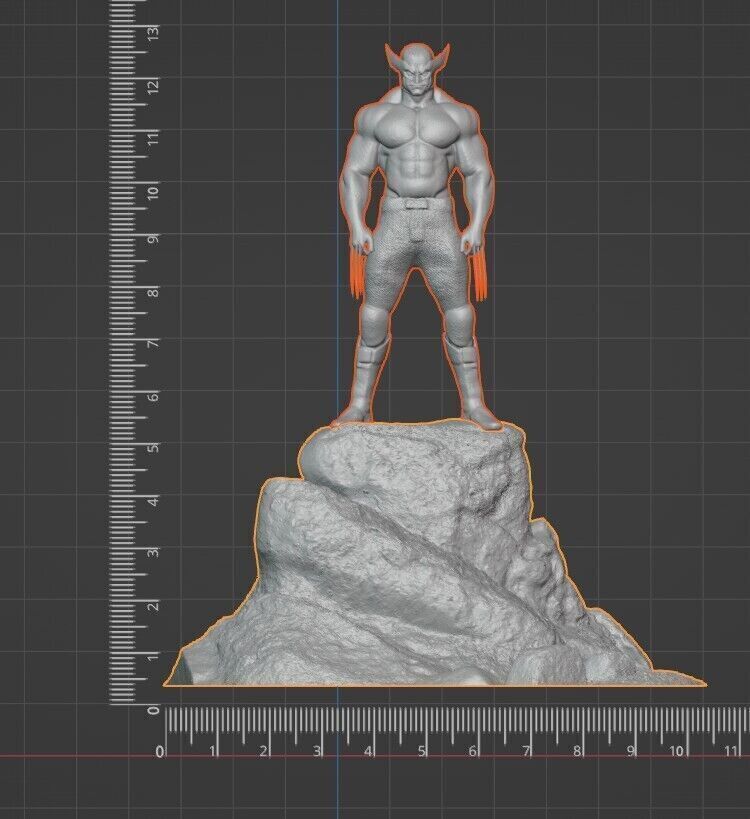
Task: Click the orange claws on the figure's left hand
Action: (479, 274)
